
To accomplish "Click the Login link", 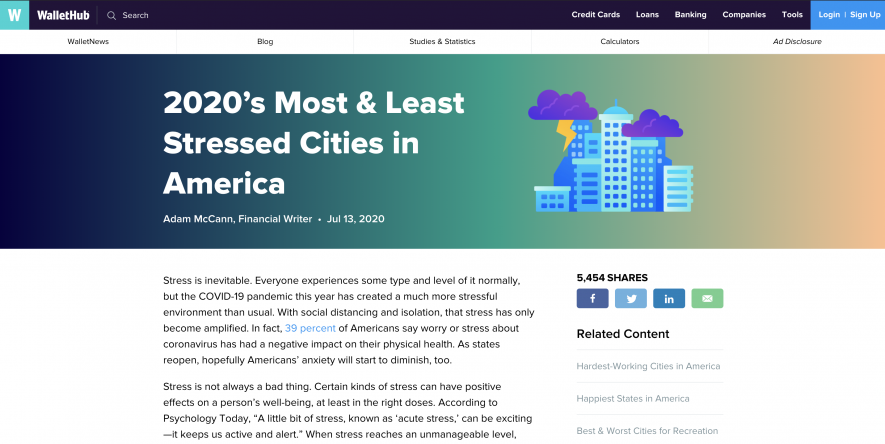I will 829,15.
